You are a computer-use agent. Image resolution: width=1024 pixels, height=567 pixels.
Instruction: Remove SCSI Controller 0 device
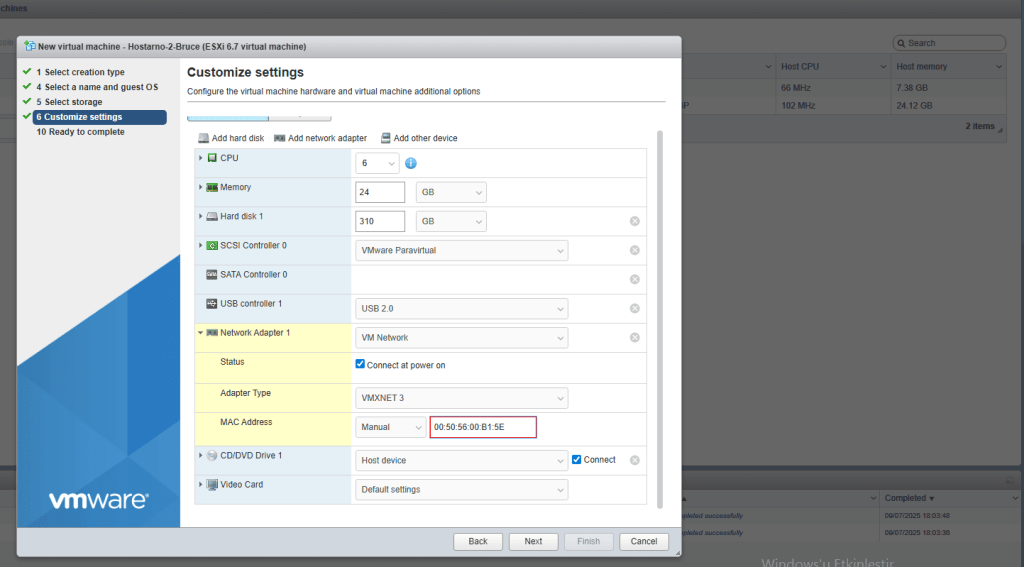point(634,250)
